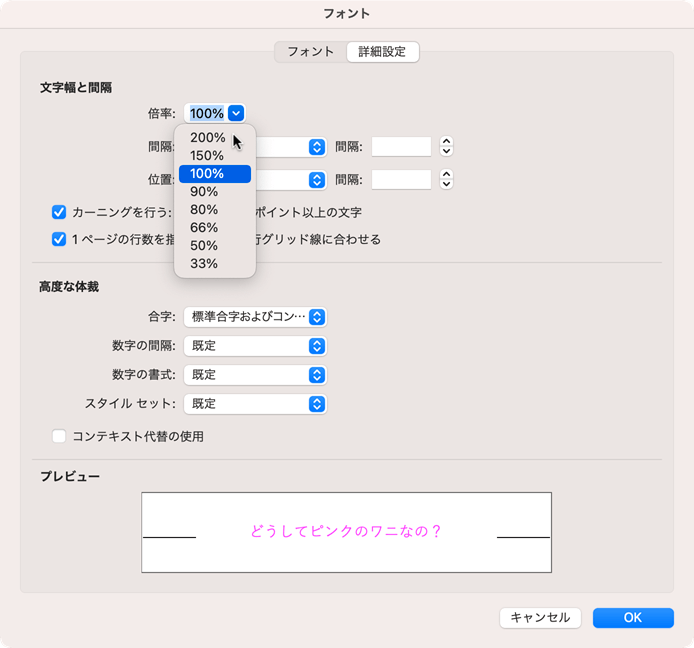Open the 数字の間隔 dropdown
The image size is (694, 648).
click(x=255, y=346)
